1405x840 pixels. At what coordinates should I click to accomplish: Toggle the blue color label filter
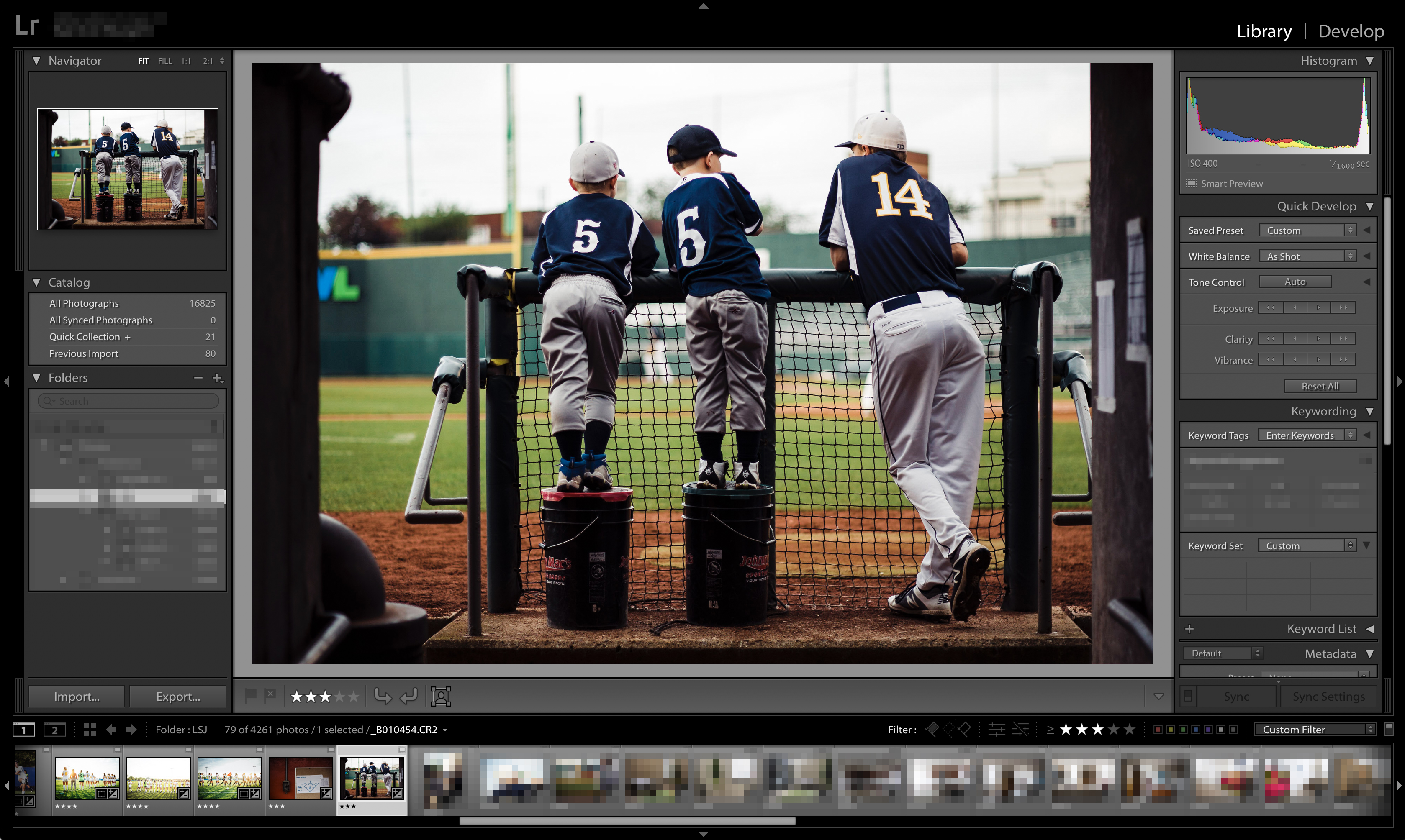click(1195, 730)
